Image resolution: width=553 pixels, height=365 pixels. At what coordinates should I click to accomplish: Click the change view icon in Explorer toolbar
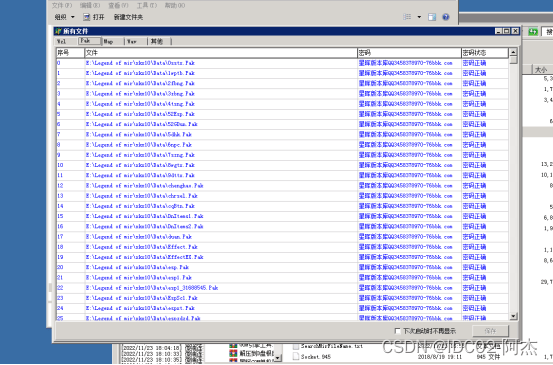[x=407, y=17]
